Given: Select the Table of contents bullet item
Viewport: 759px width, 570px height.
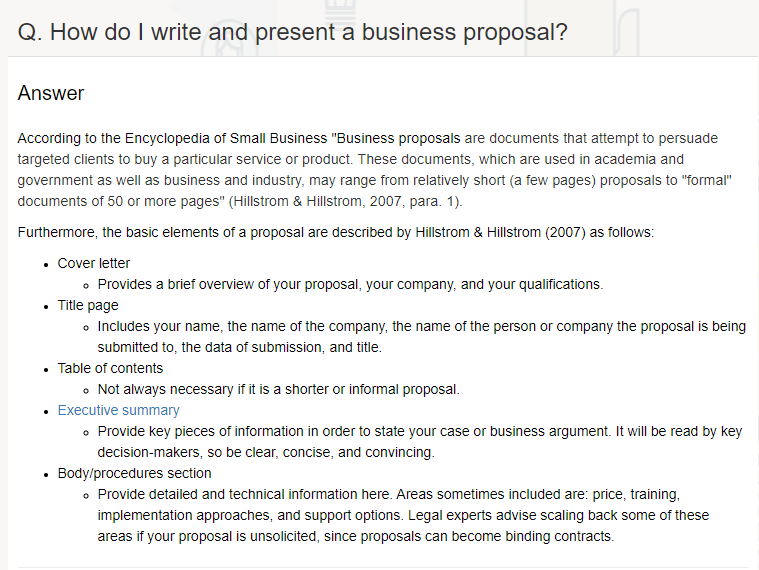Looking at the screenshot, I should coord(110,368).
